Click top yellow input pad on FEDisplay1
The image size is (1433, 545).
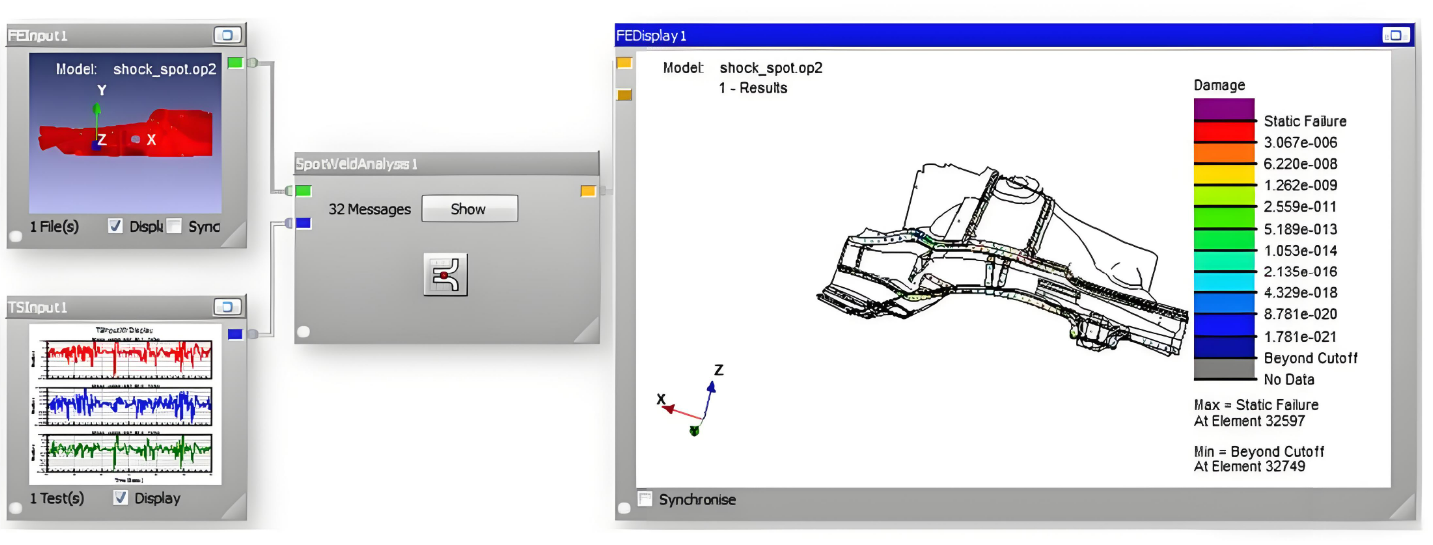[x=624, y=63]
